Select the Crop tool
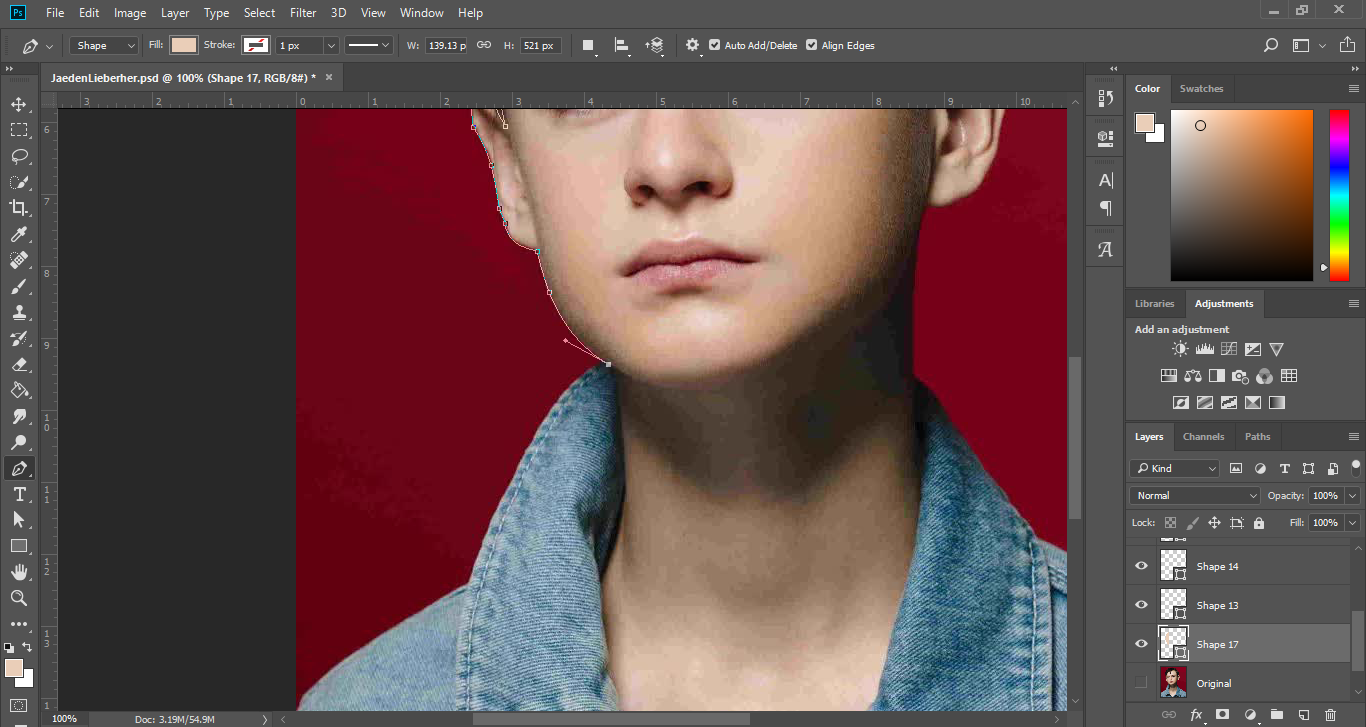The height and width of the screenshot is (727, 1366). [19, 208]
